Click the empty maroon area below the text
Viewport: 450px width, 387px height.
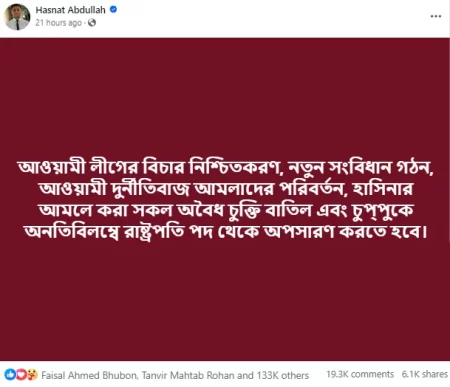point(225,300)
